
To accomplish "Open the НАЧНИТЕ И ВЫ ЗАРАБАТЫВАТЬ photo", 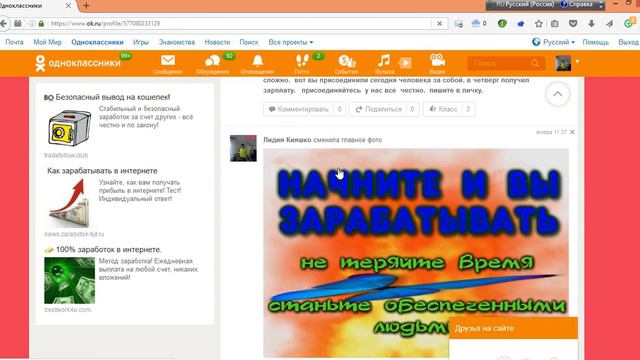I will 416,252.
